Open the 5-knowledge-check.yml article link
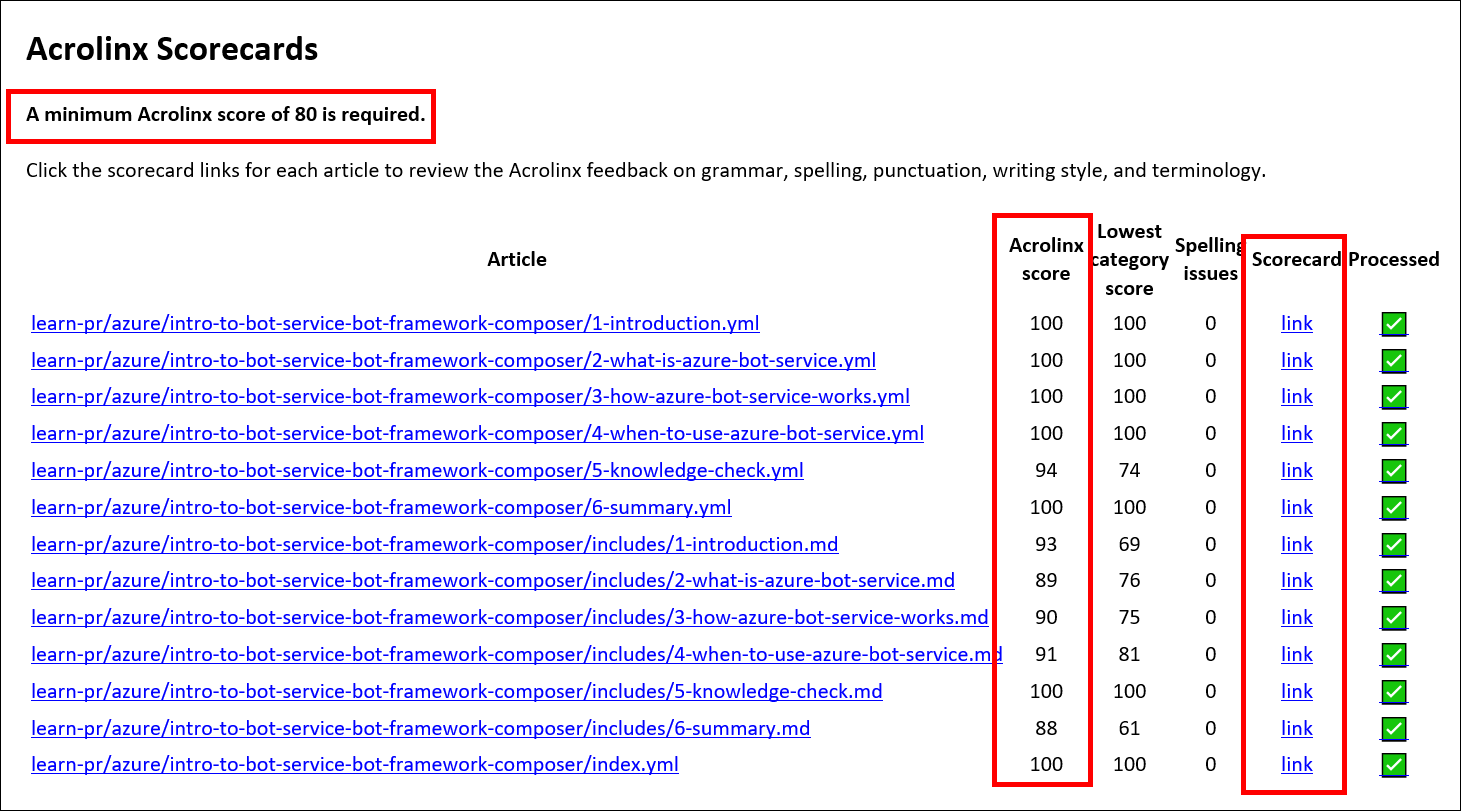This screenshot has height=811, width=1461. 417,470
